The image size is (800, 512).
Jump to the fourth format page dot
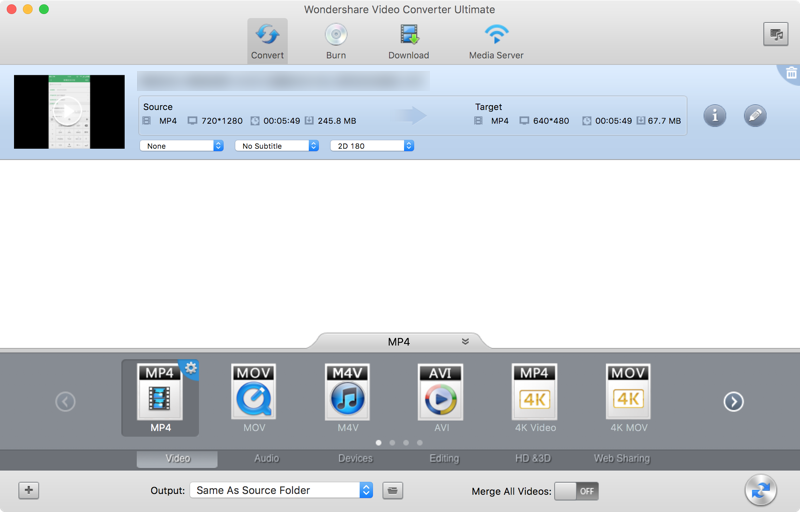[419, 443]
